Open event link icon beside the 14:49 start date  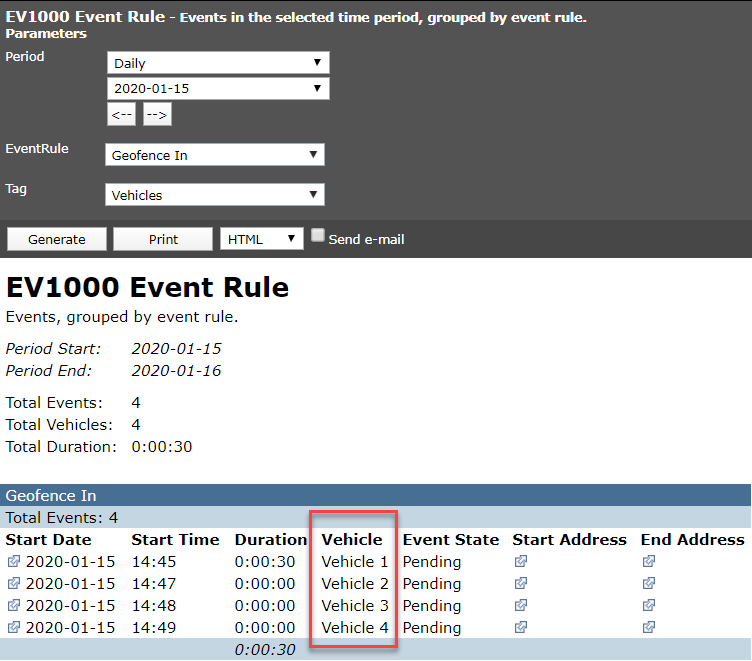pos(14,627)
